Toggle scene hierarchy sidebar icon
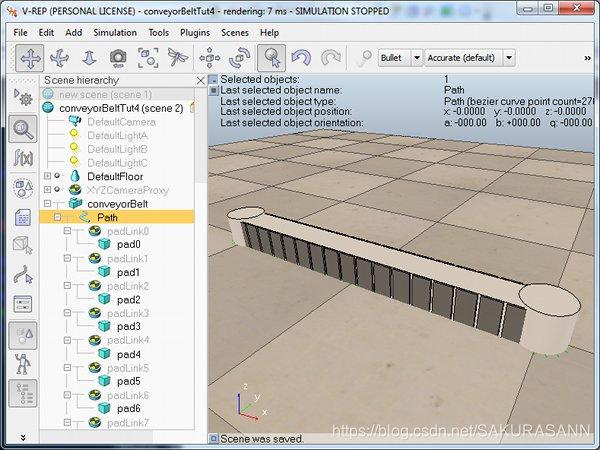The width and height of the screenshot is (600, 450). point(23,393)
